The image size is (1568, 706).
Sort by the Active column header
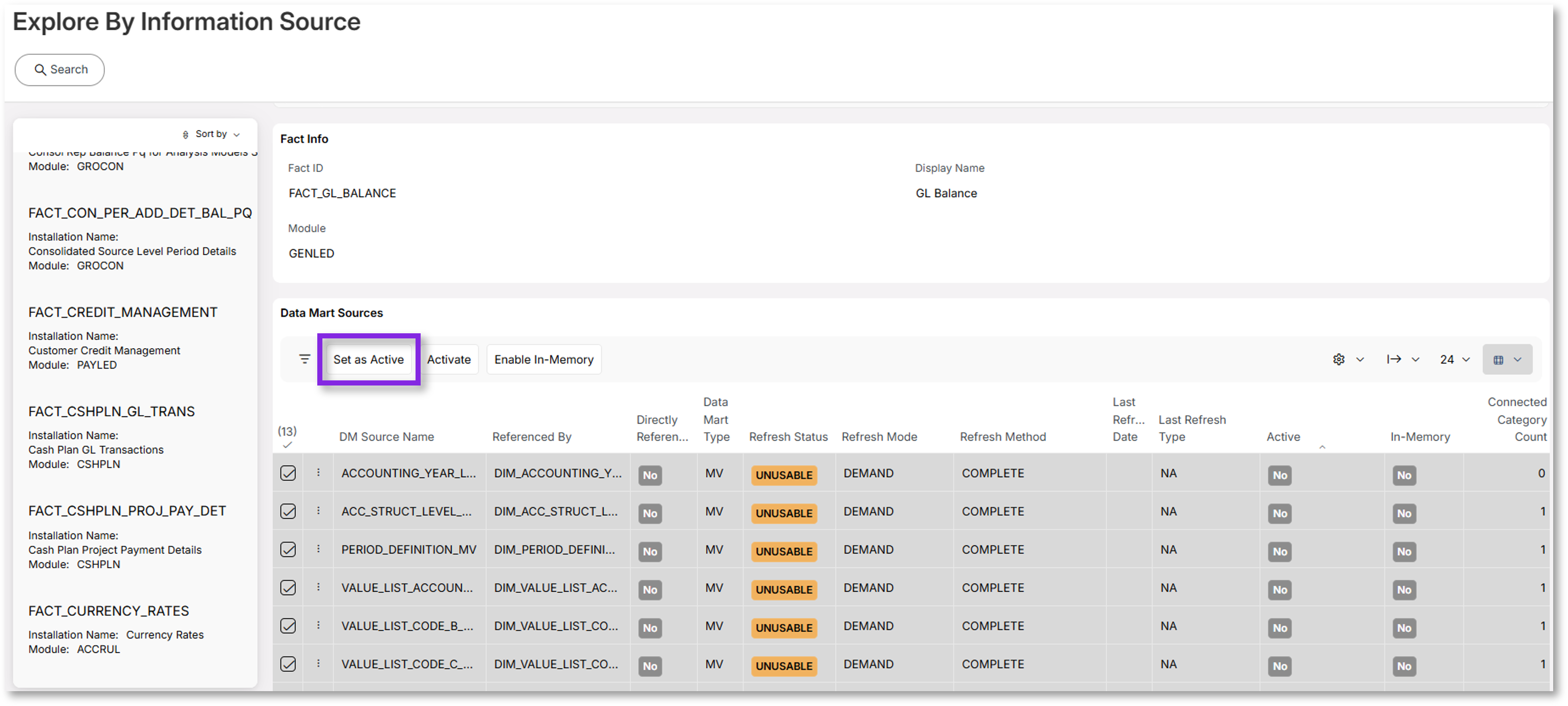[x=1283, y=437]
